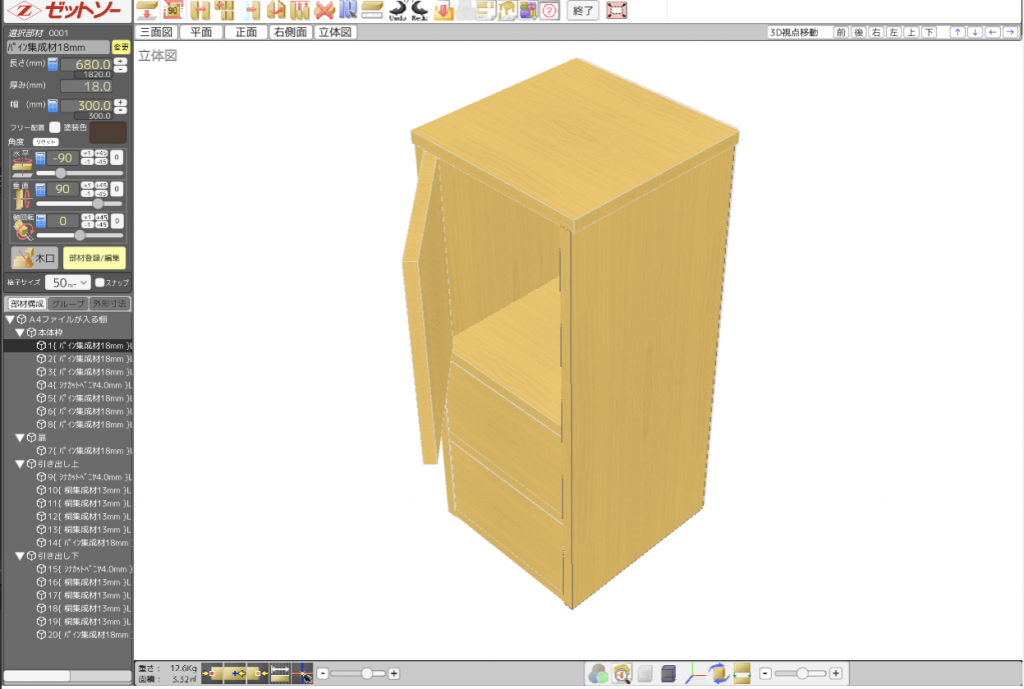Image resolution: width=1024 pixels, height=689 pixels.
Task: Switch to the 三面図 view tab
Action: click(x=156, y=32)
